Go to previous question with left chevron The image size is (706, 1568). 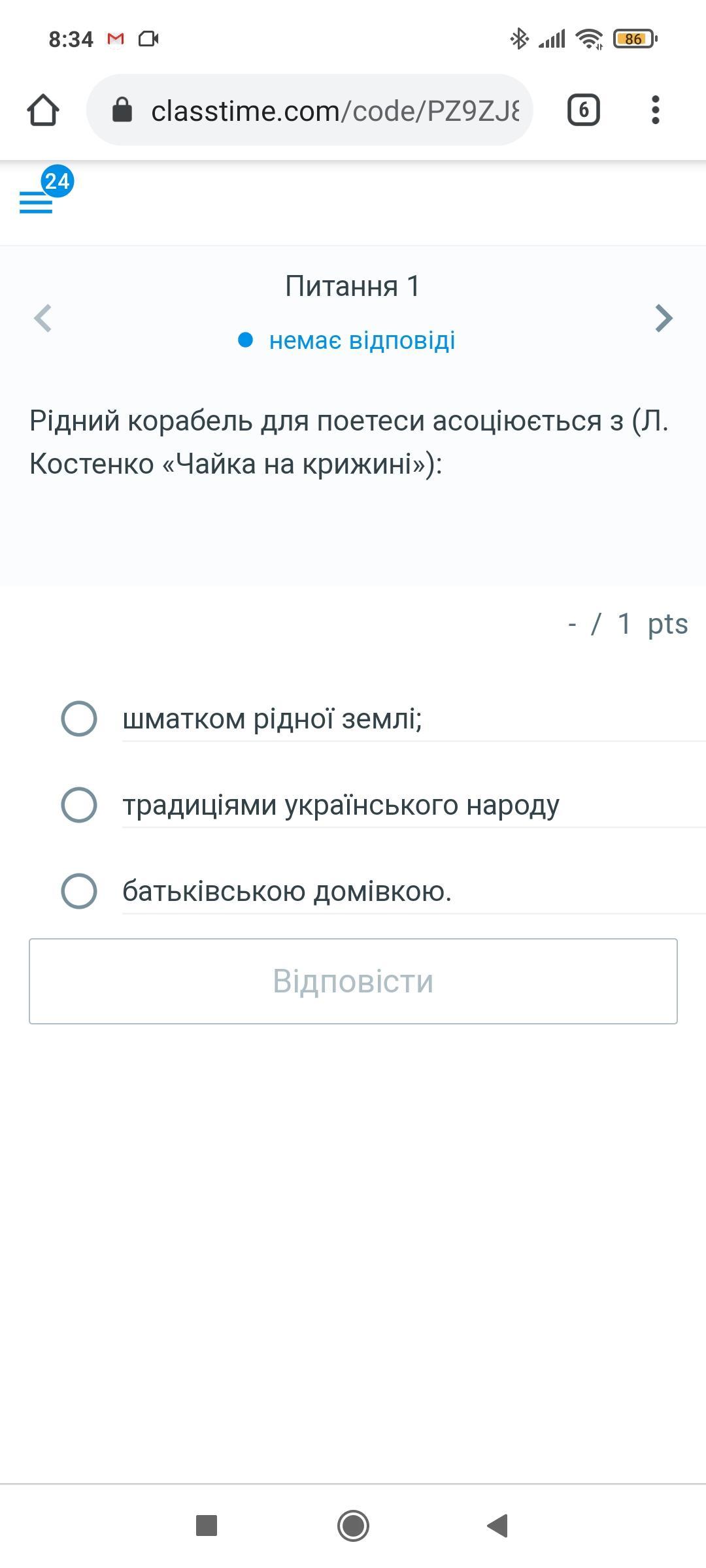(42, 318)
